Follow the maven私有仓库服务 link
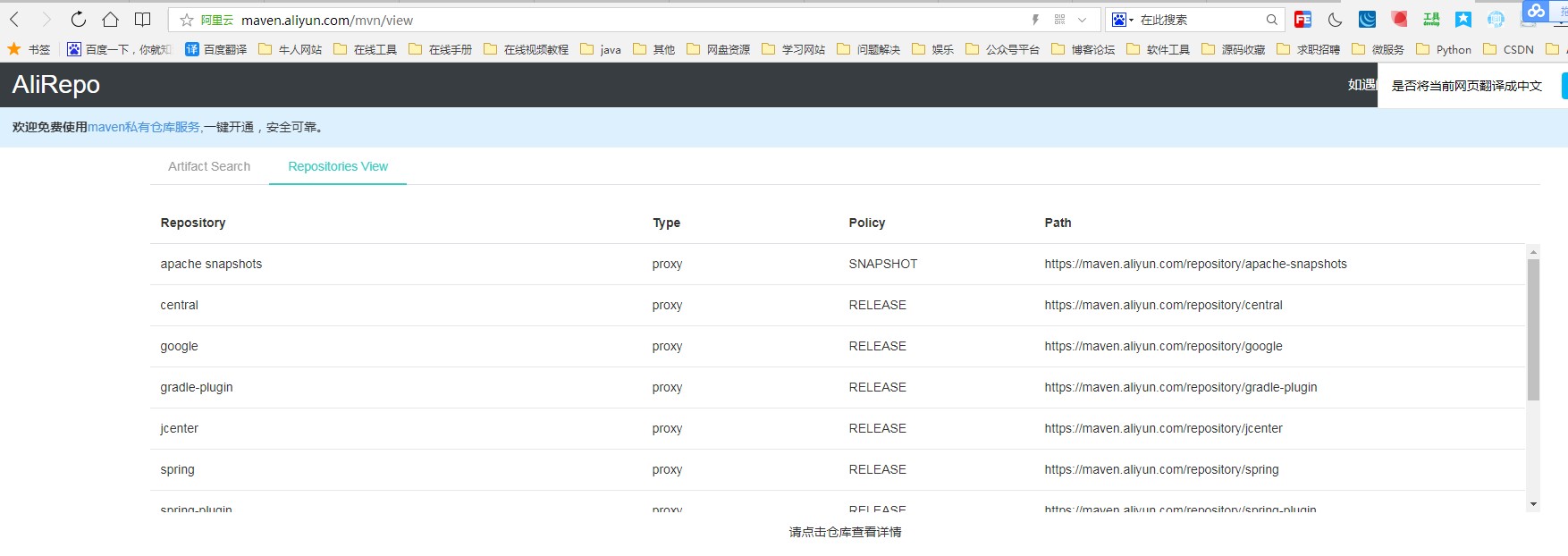 point(144,127)
